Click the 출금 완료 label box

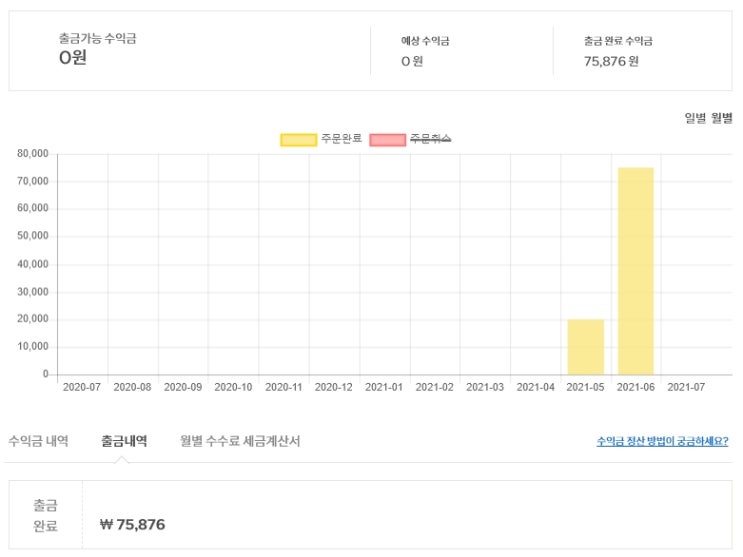[x=45, y=515]
